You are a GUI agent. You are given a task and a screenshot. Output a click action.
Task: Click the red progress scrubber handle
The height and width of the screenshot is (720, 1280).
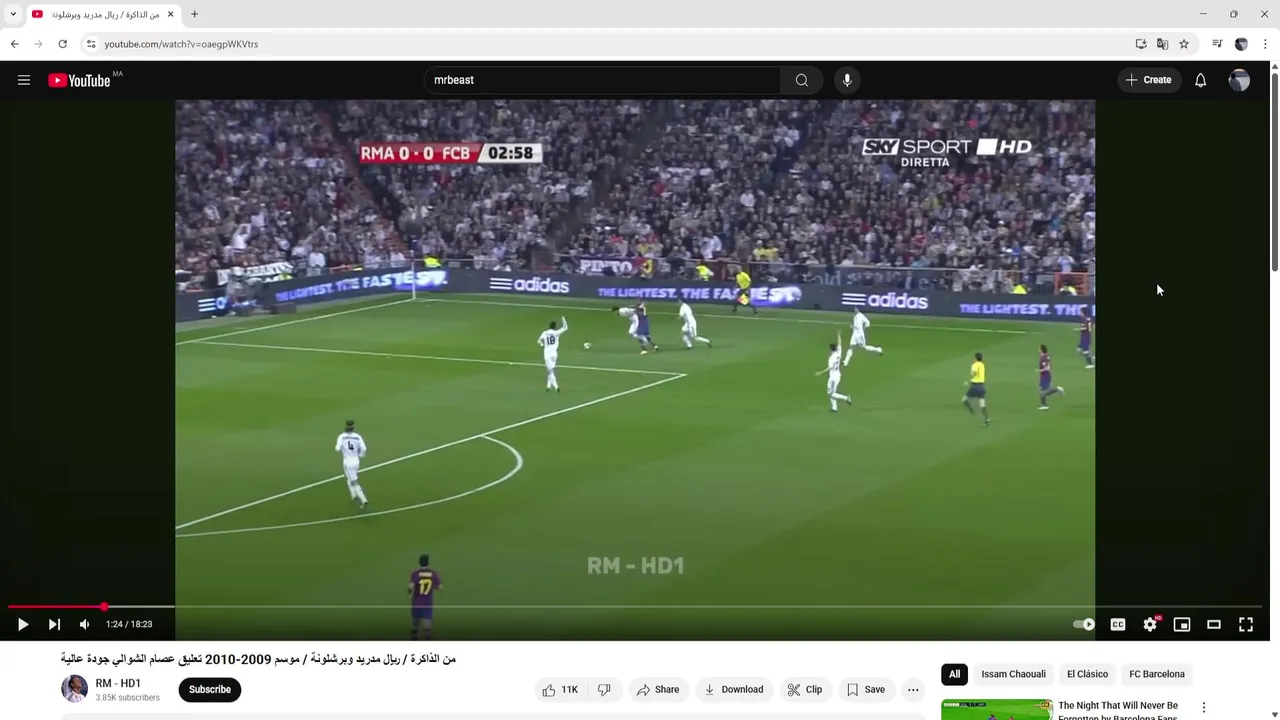(x=104, y=607)
